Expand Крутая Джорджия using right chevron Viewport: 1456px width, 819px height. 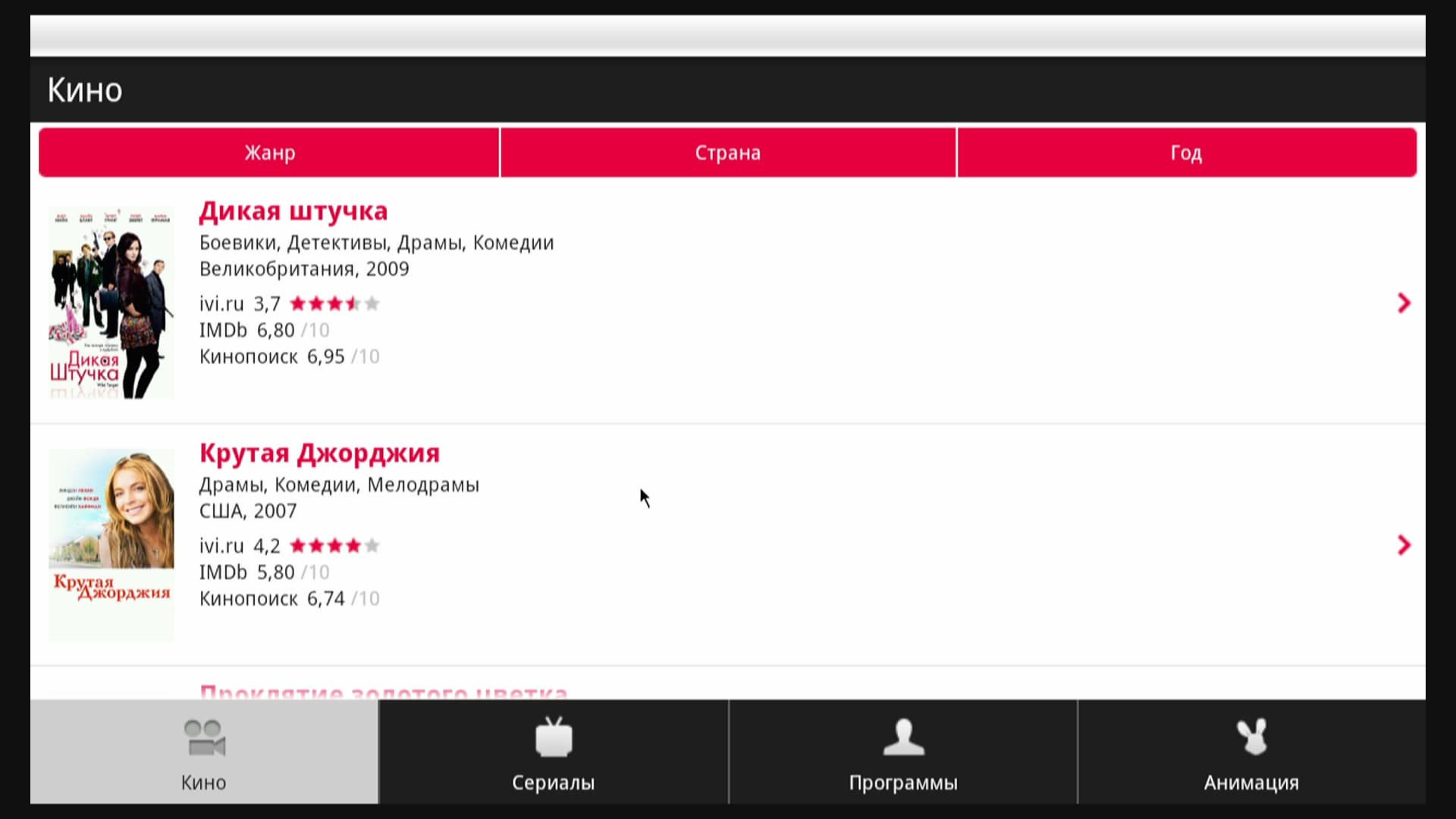[1404, 545]
